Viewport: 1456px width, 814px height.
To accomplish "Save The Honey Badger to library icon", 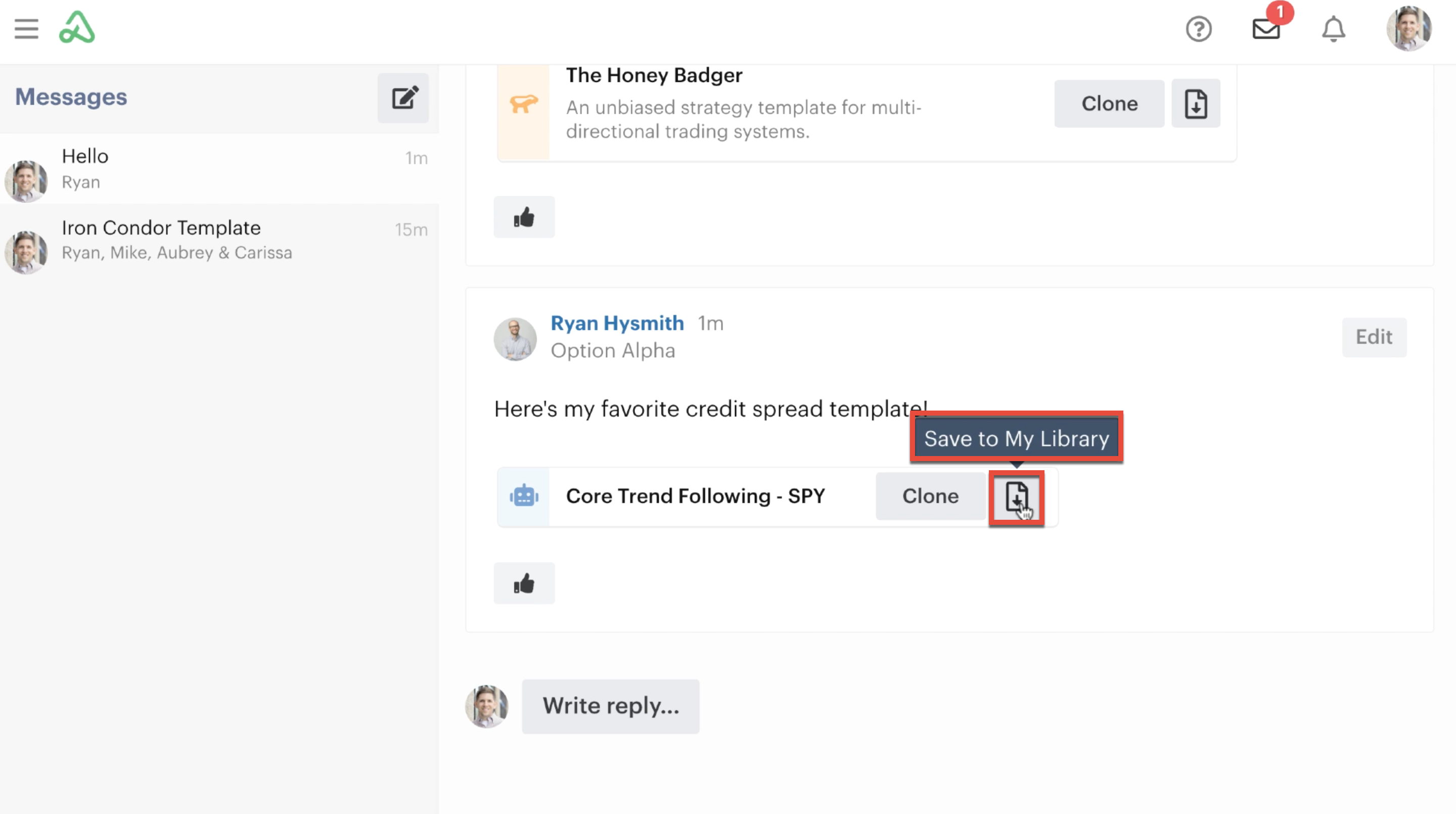I will (x=1196, y=104).
